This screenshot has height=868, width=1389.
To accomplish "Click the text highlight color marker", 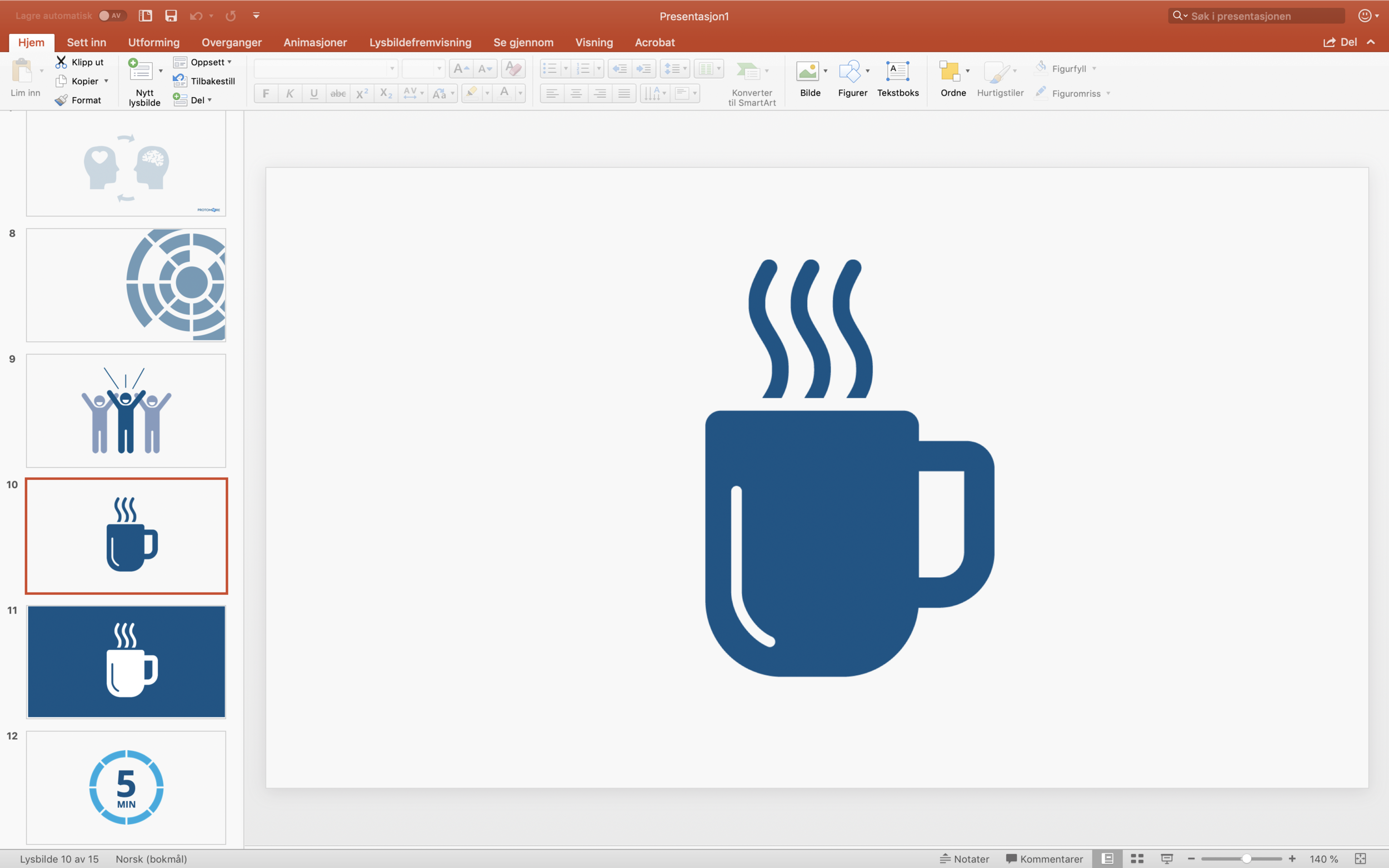I will 472,92.
